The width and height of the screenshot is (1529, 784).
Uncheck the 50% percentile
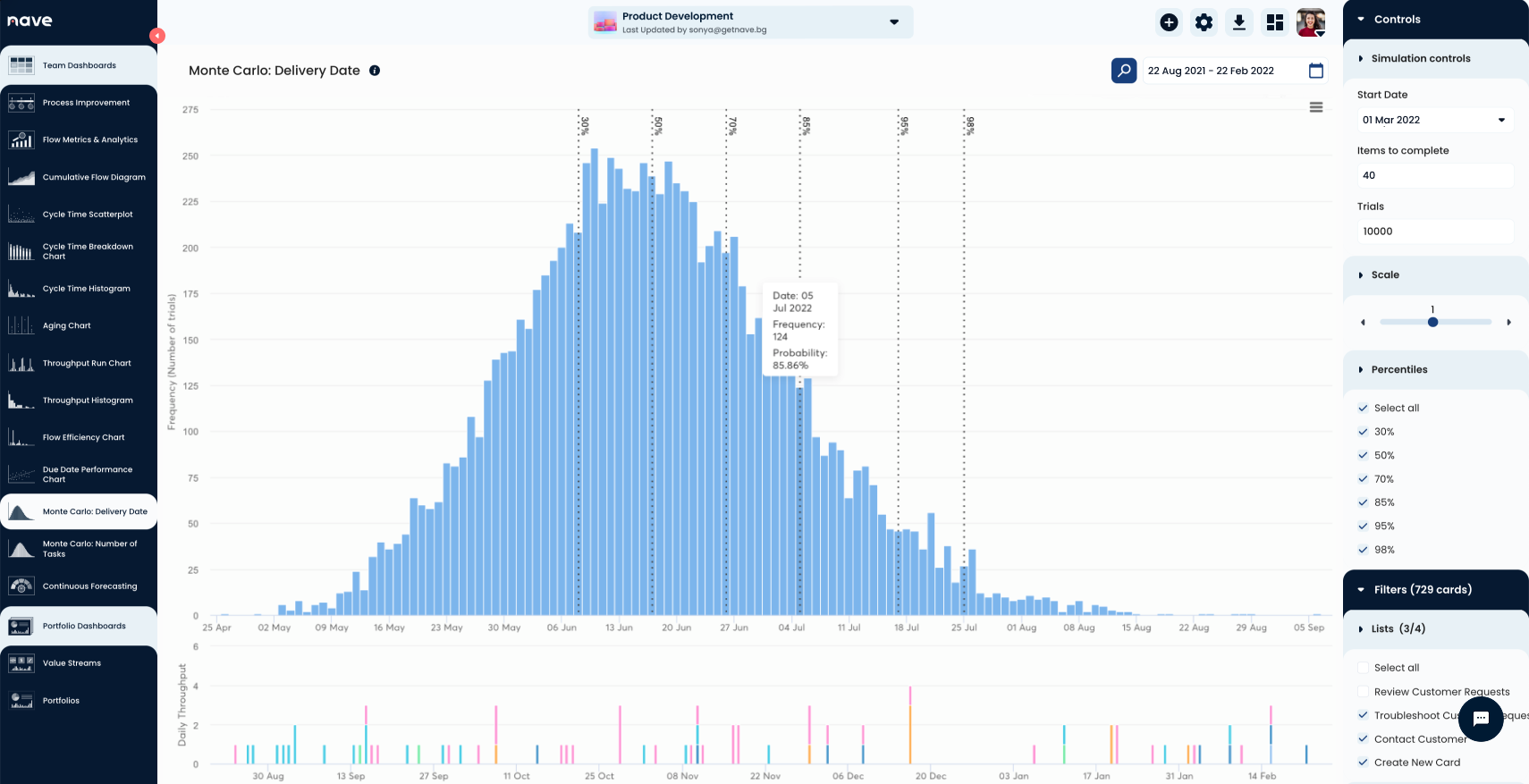coord(1364,456)
